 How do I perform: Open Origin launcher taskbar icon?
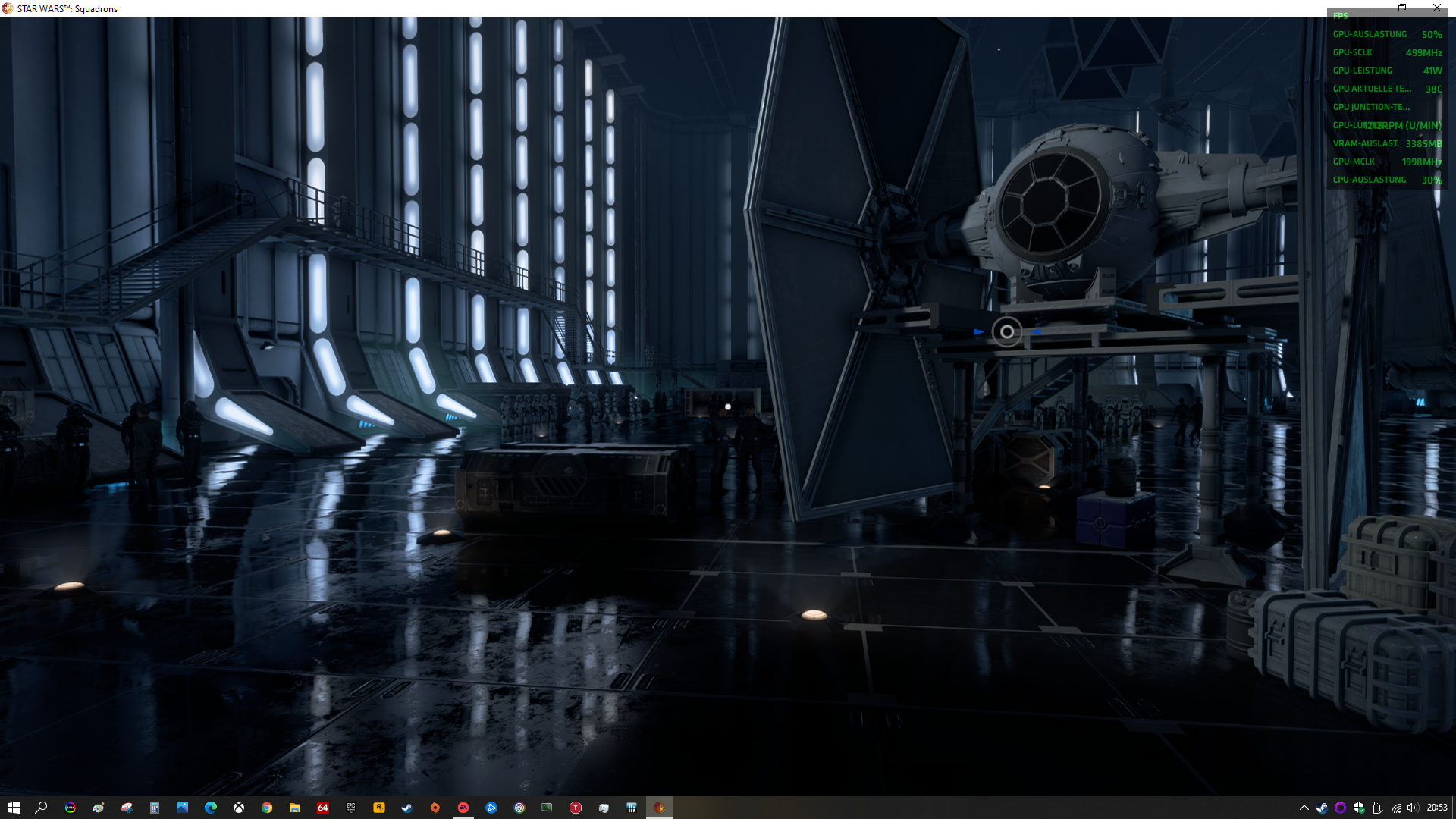tap(435, 808)
